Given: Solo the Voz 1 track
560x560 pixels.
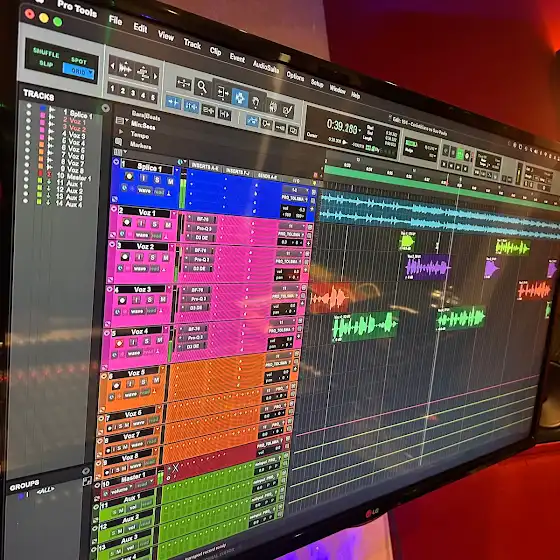Looking at the screenshot, I should pyautogui.click(x=155, y=224).
